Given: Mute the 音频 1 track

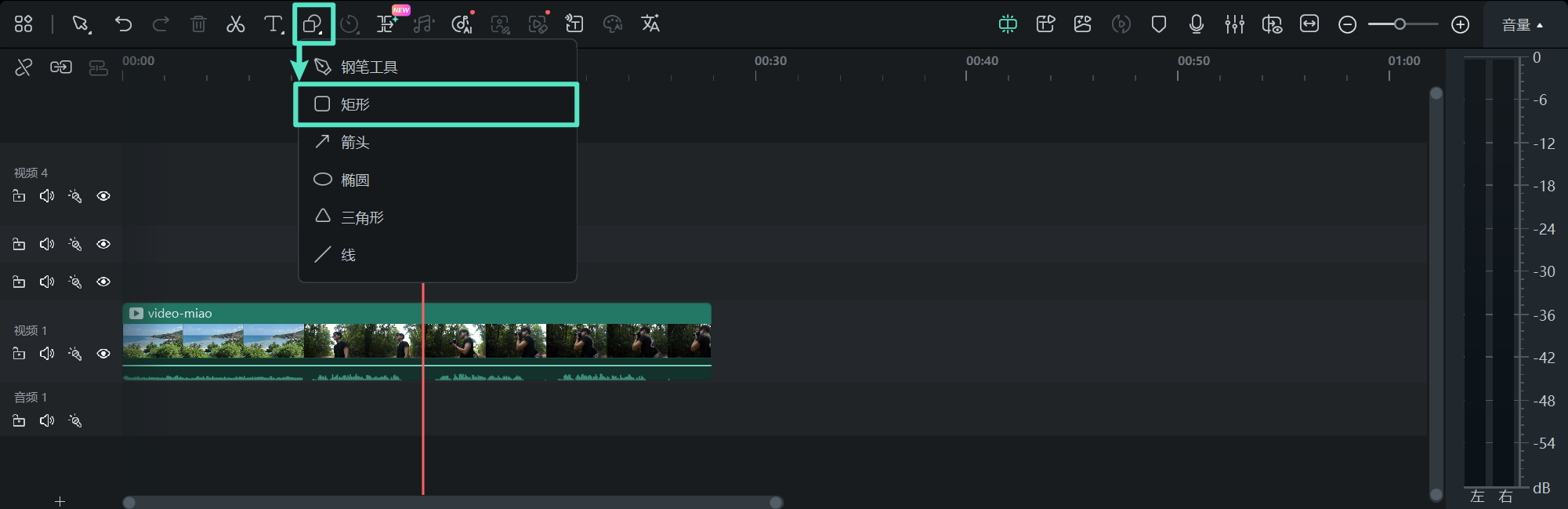Looking at the screenshot, I should 47,421.
